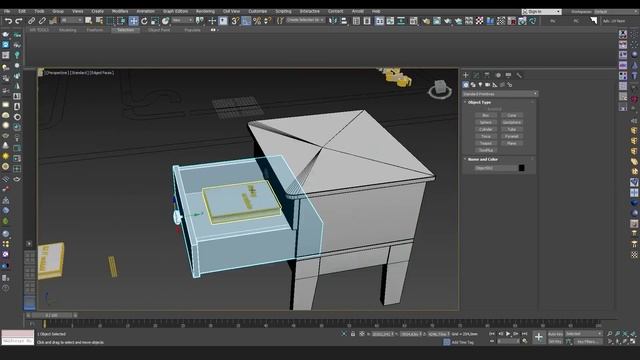Image resolution: width=640 pixels, height=360 pixels.
Task: Select the Geometry category icon
Action: coord(466,85)
